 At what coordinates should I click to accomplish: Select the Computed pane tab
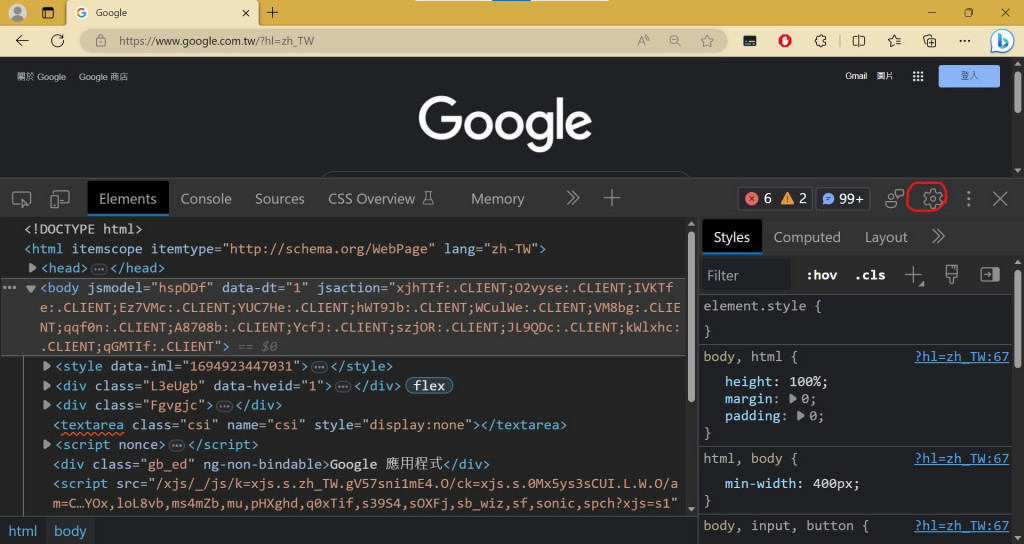tap(807, 237)
